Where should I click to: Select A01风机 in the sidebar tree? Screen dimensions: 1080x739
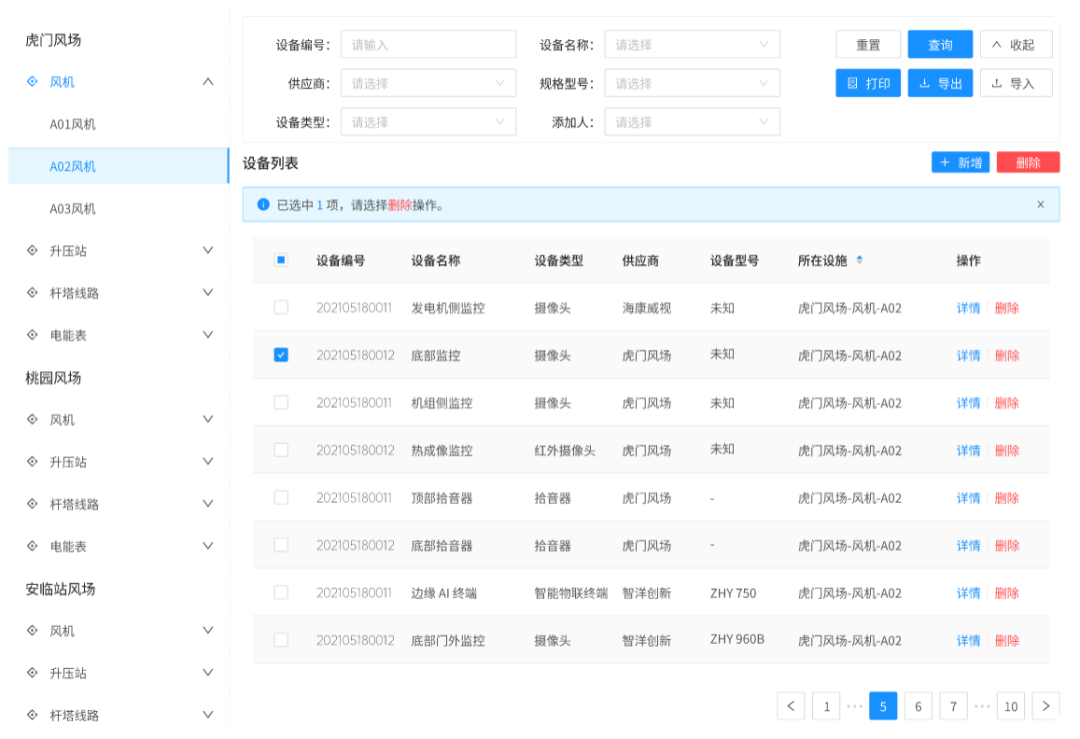coord(73,125)
